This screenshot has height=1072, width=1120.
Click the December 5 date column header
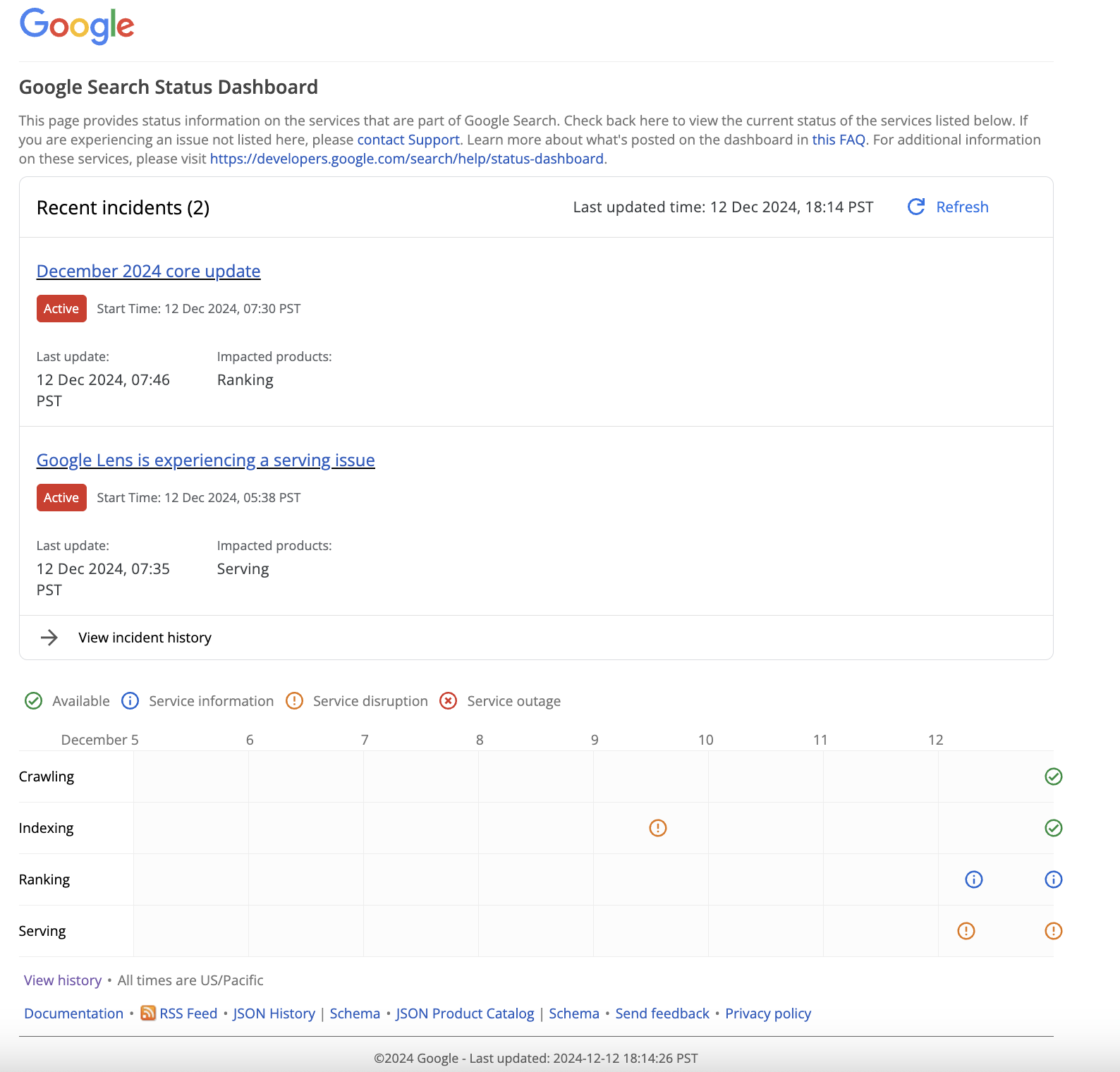coord(100,740)
